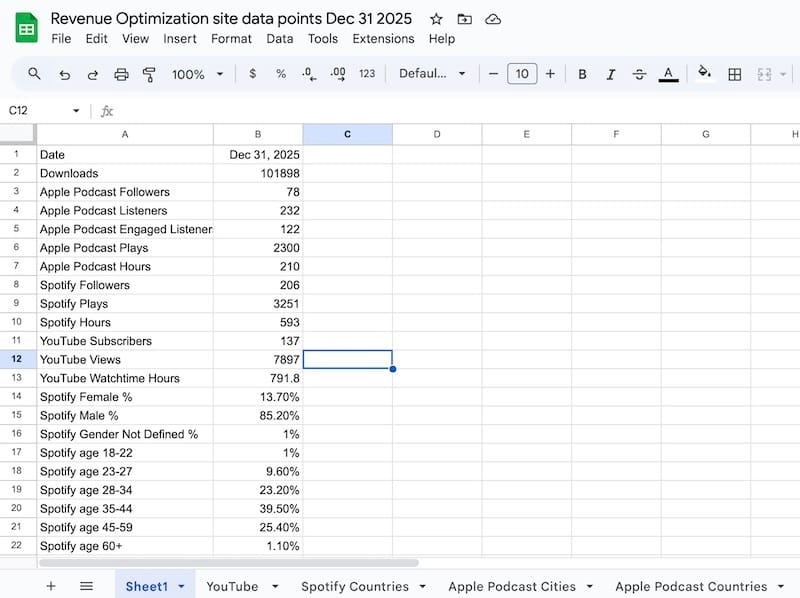The height and width of the screenshot is (598, 800).
Task: Format as currency with dollar icon
Action: (253, 74)
